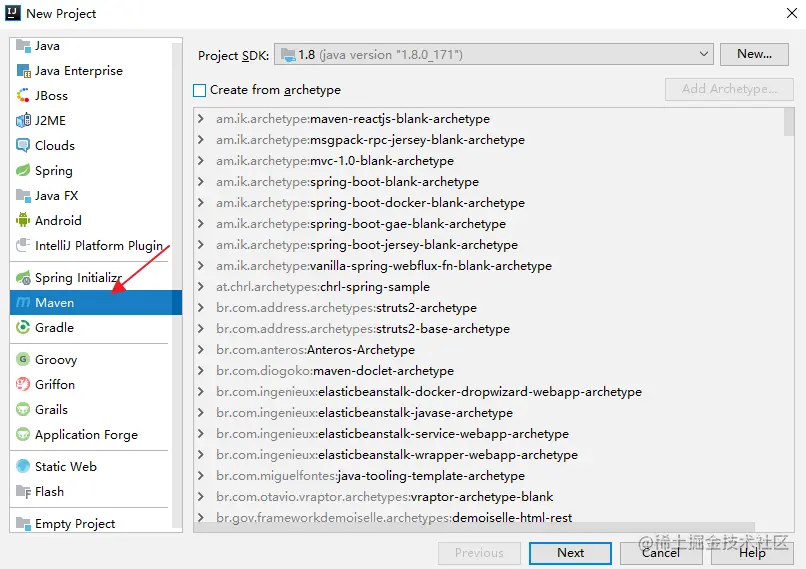Click the New... SDK button
Image resolution: width=806 pixels, height=569 pixels.
tap(754, 54)
